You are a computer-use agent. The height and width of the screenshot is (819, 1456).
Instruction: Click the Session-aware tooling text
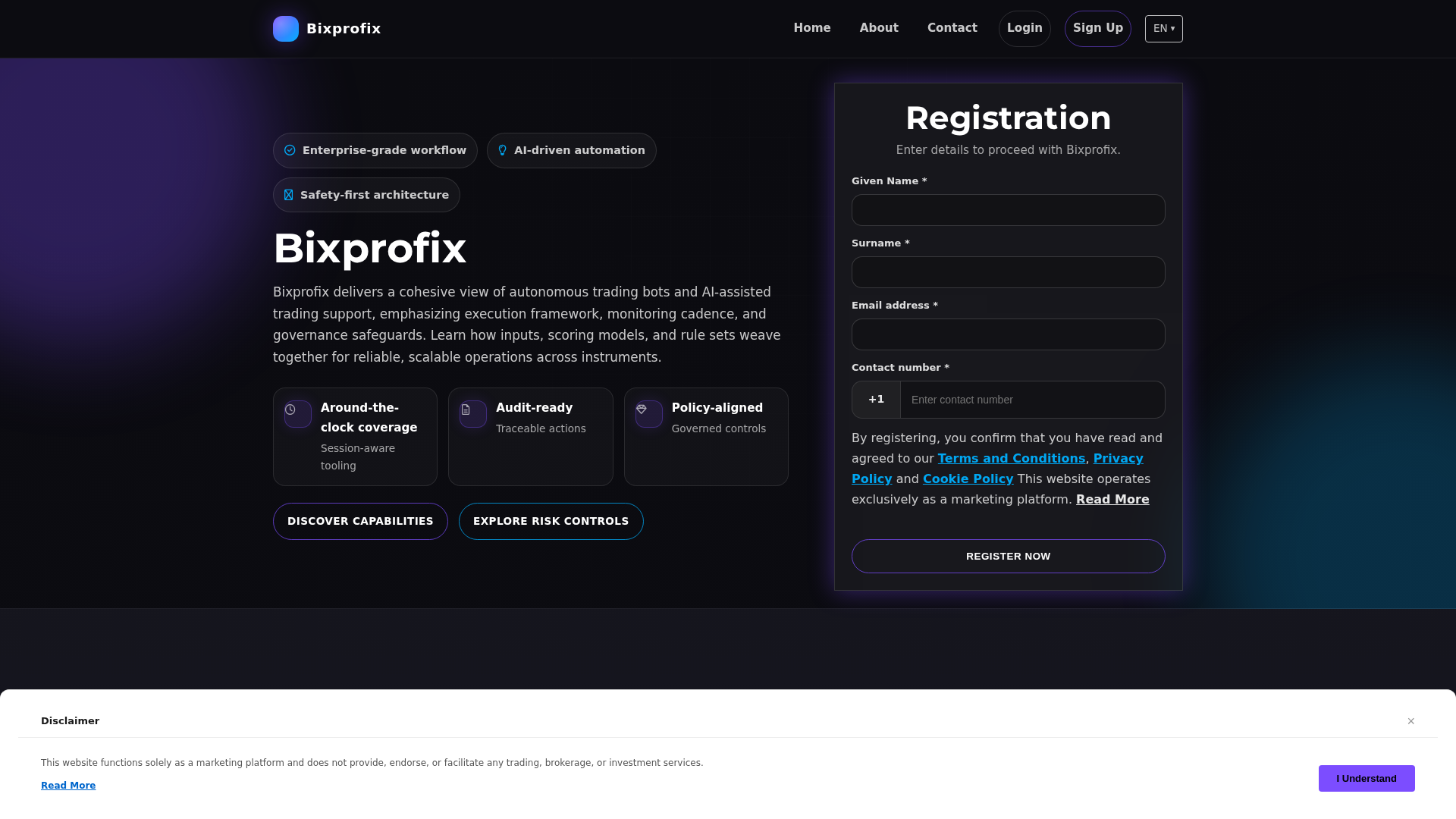pyautogui.click(x=358, y=457)
